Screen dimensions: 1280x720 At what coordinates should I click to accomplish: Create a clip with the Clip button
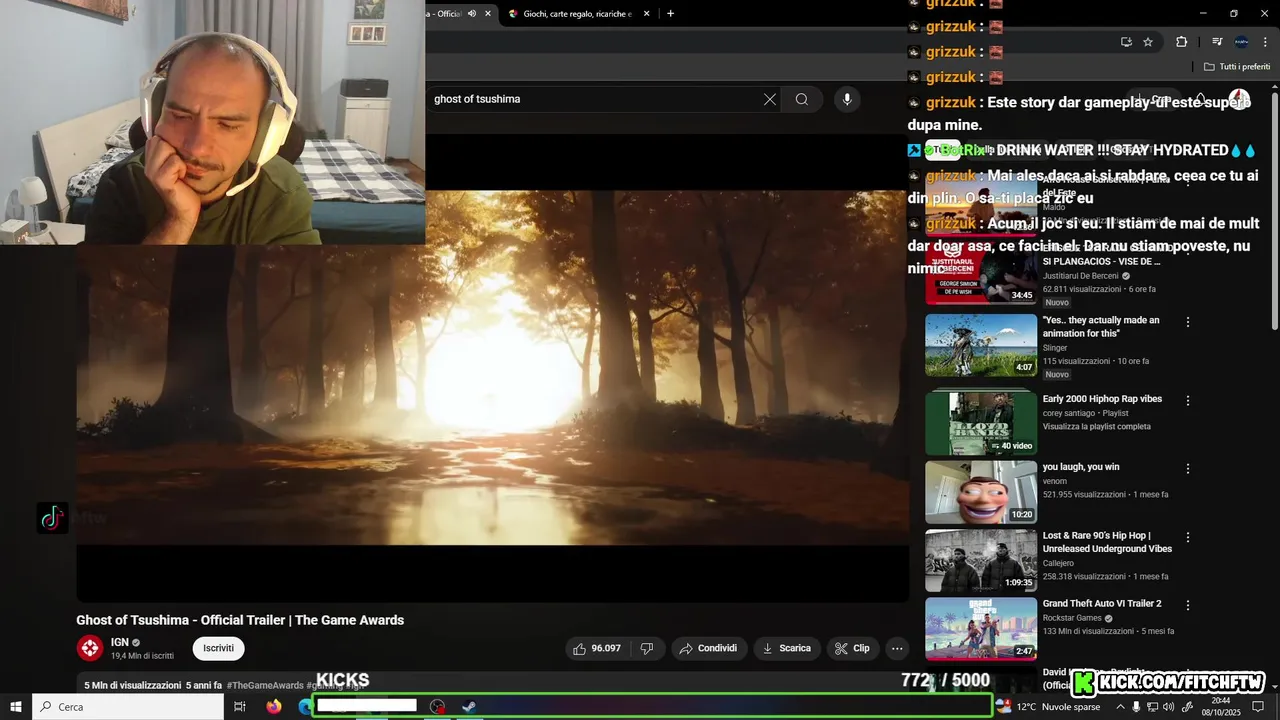pyautogui.click(x=853, y=648)
